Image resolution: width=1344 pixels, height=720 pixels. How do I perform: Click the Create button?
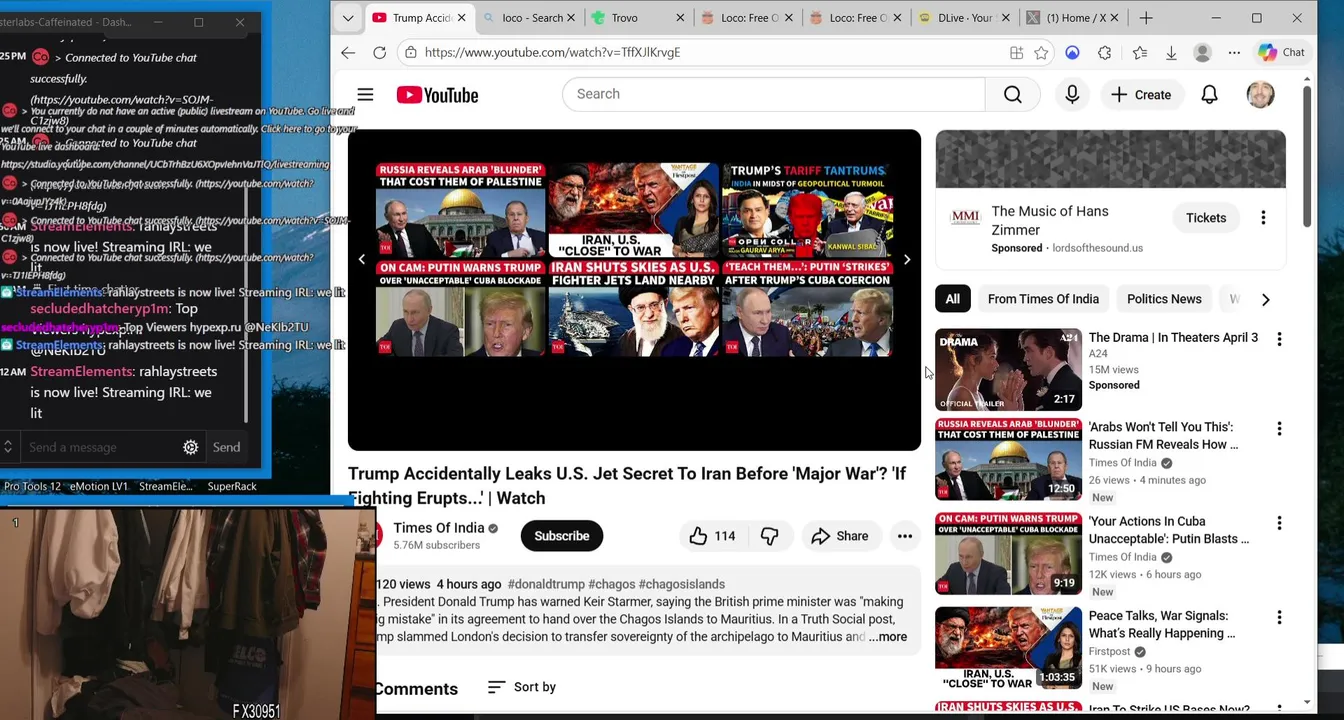[1141, 95]
